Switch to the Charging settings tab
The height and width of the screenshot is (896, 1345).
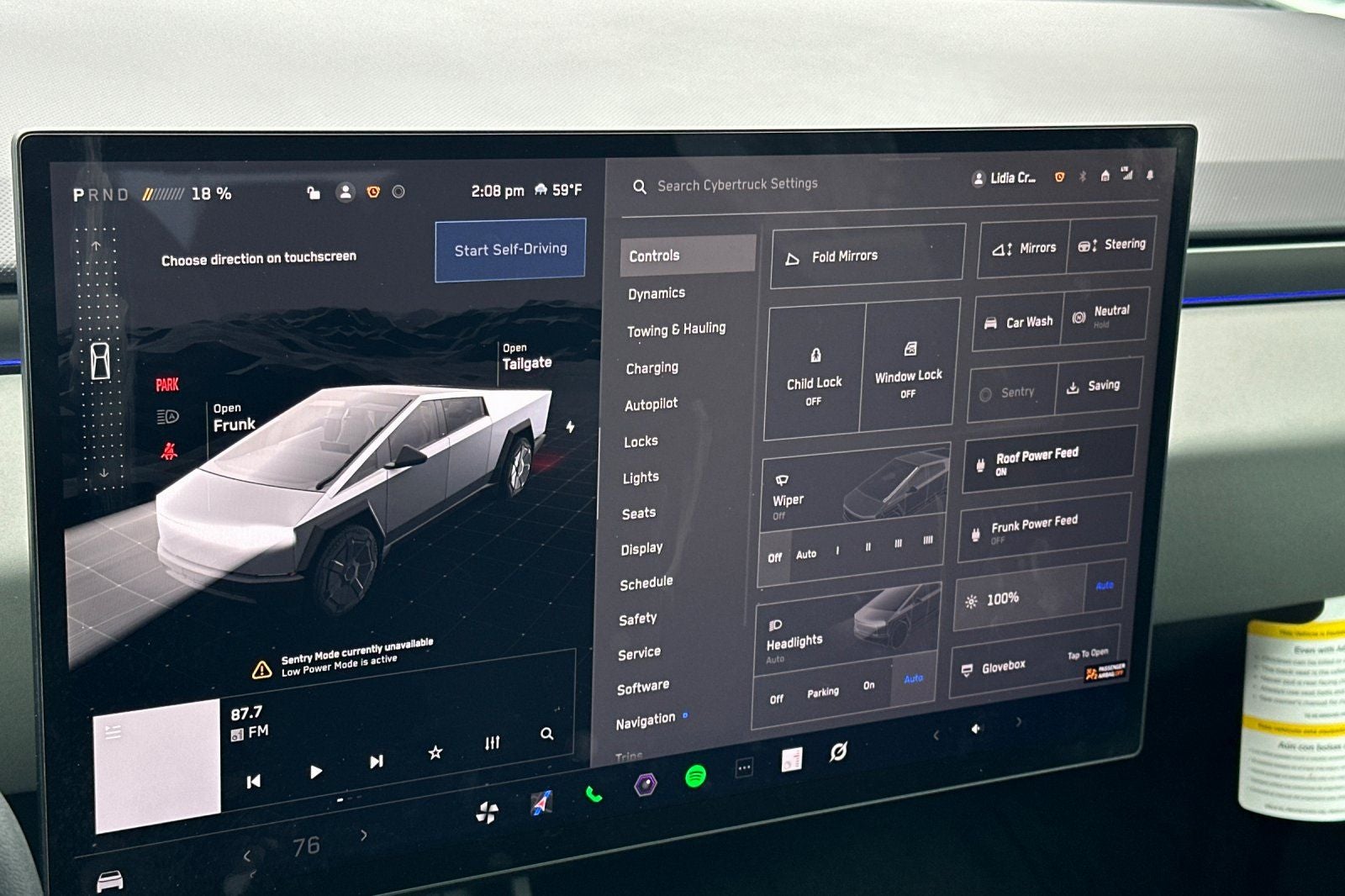pyautogui.click(x=652, y=367)
